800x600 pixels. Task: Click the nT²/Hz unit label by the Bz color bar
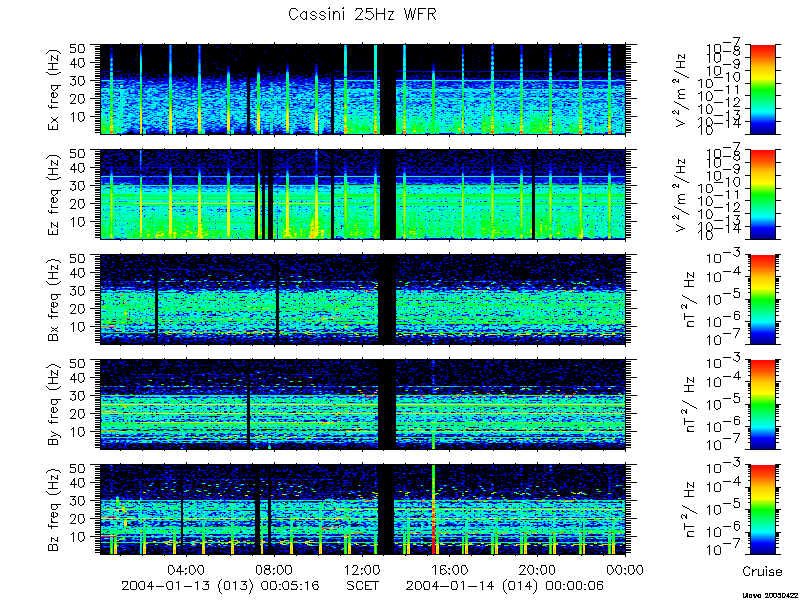coord(691,510)
